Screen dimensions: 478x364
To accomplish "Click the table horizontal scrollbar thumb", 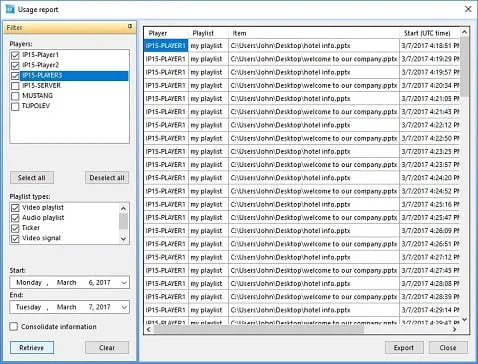I will pyautogui.click(x=259, y=329).
